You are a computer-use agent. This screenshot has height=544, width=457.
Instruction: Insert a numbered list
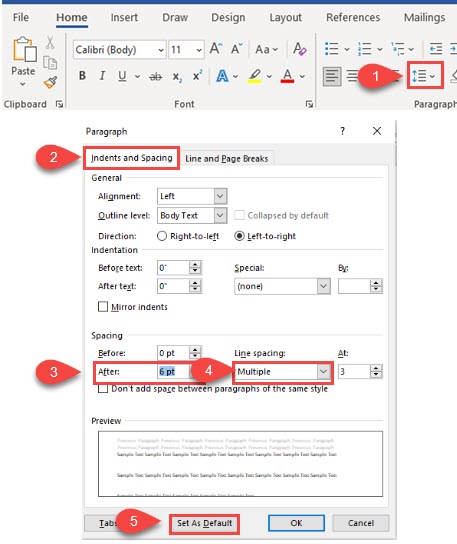pyautogui.click(x=365, y=49)
